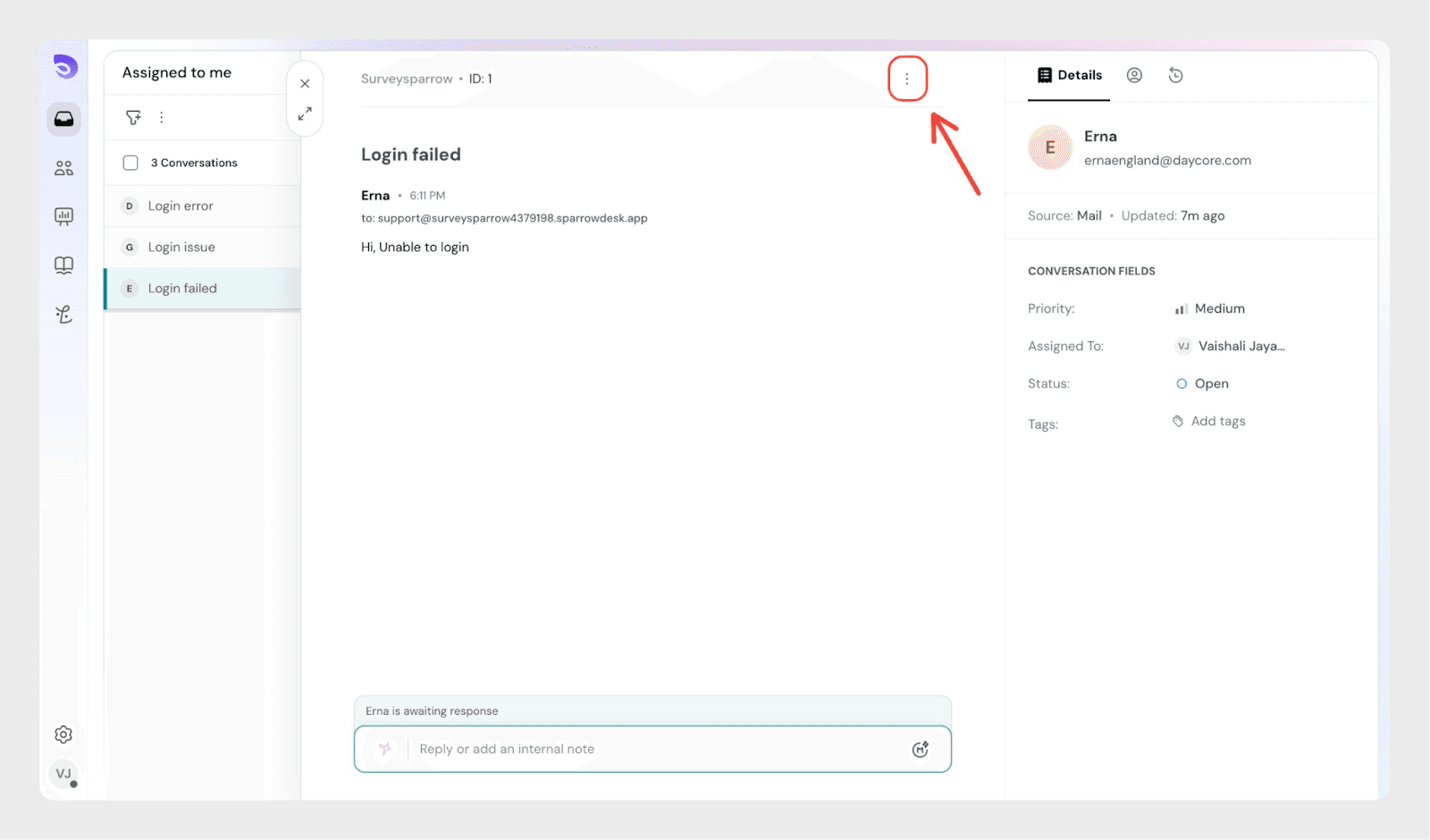Open the knowledge base book icon
Viewport: 1430px width, 840px height.
click(63, 265)
